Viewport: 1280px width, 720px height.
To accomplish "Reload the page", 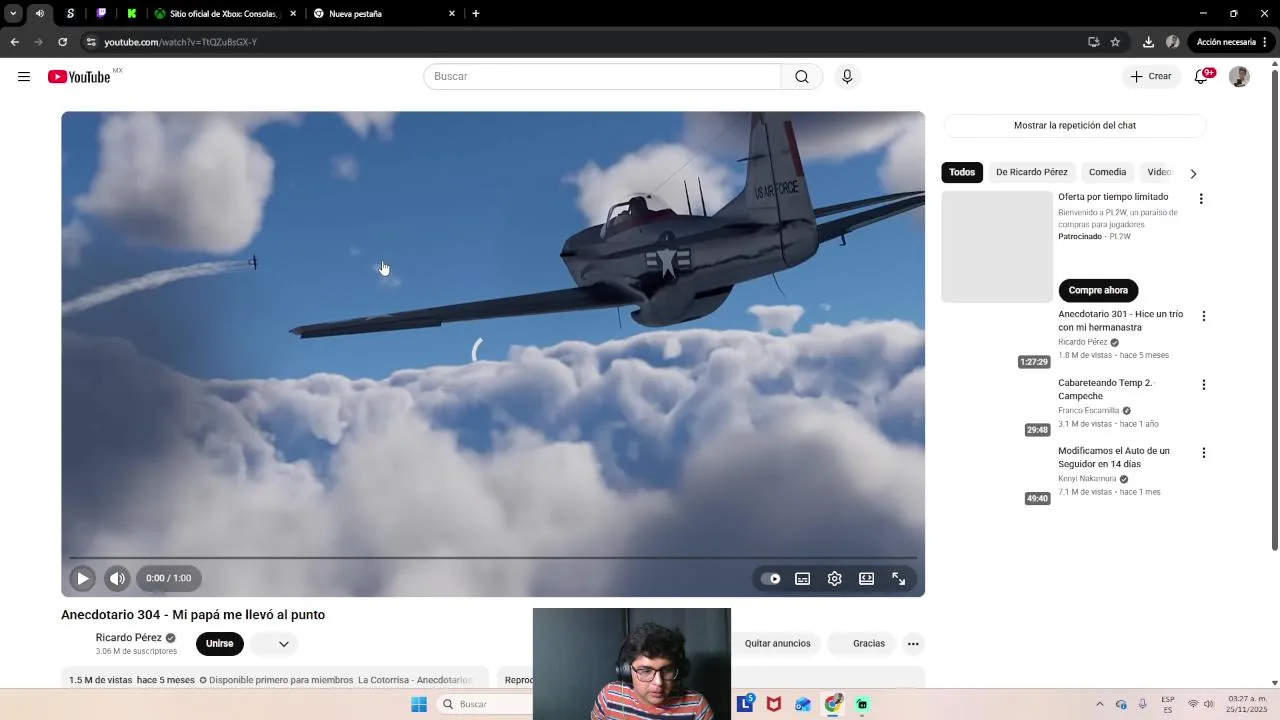I will coord(62,42).
